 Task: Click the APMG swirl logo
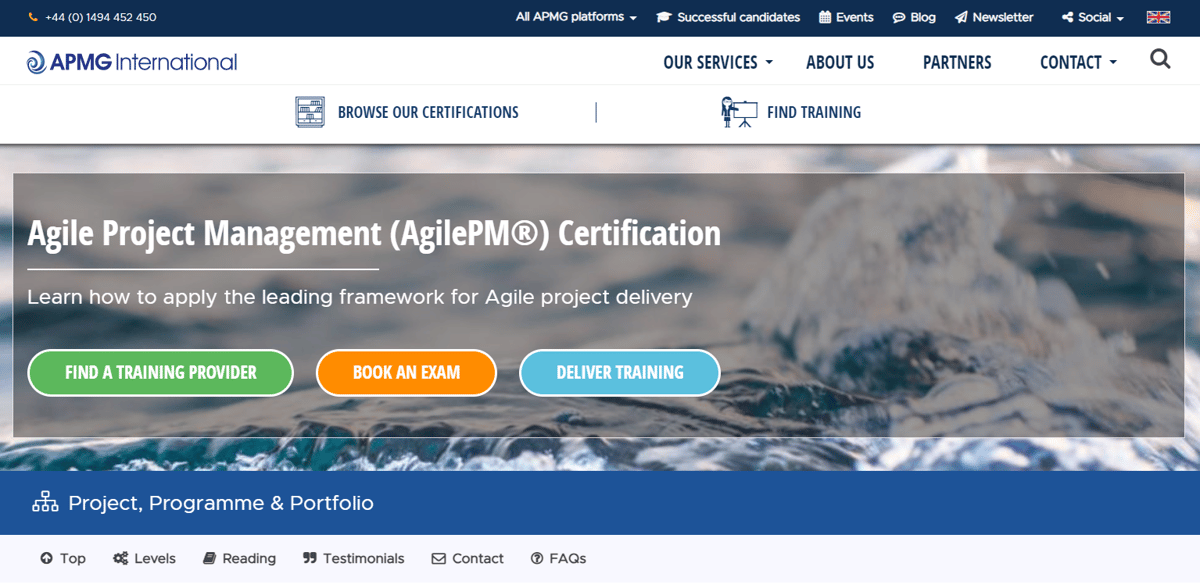pyautogui.click(x=36, y=62)
